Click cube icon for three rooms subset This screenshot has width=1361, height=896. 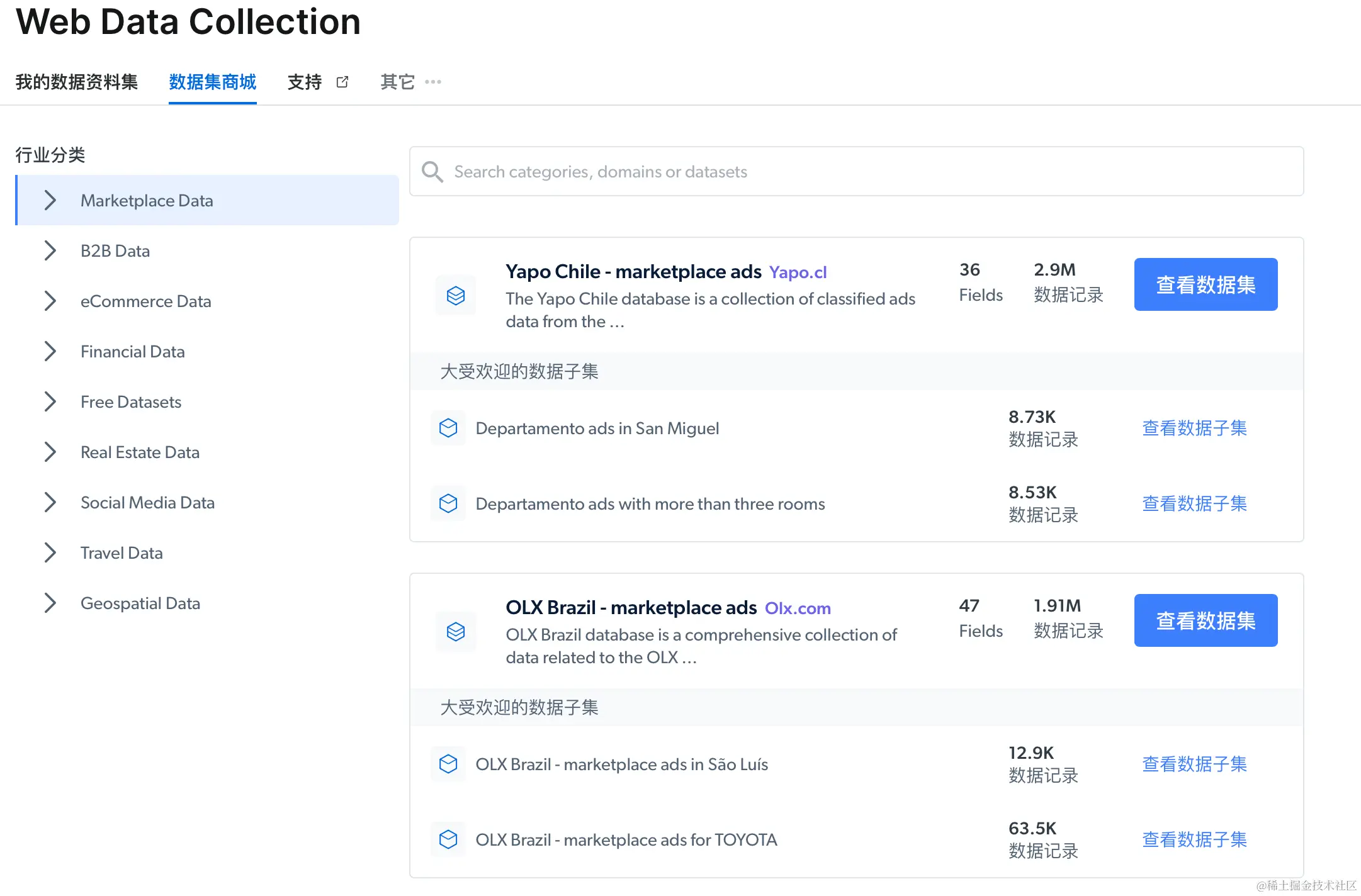(448, 503)
